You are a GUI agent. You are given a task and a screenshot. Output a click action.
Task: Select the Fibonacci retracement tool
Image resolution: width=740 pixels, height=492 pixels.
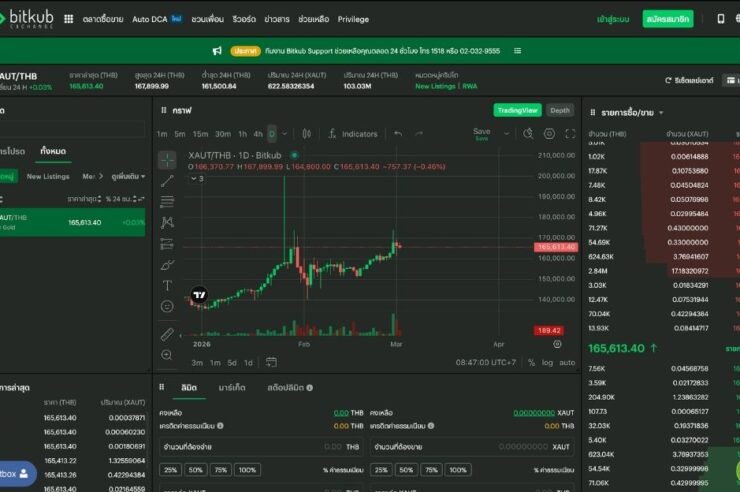[167, 201]
